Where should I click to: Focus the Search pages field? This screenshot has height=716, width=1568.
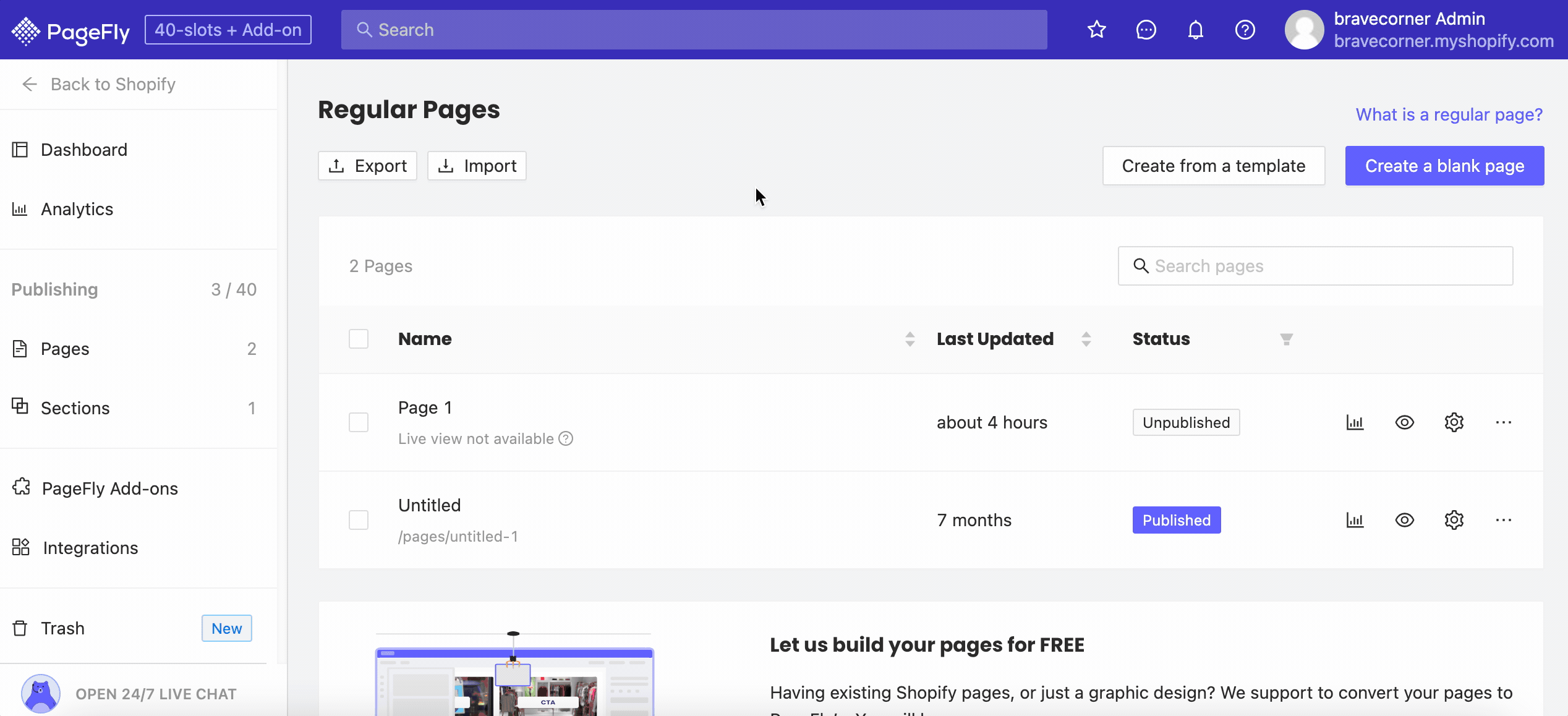coord(1315,266)
